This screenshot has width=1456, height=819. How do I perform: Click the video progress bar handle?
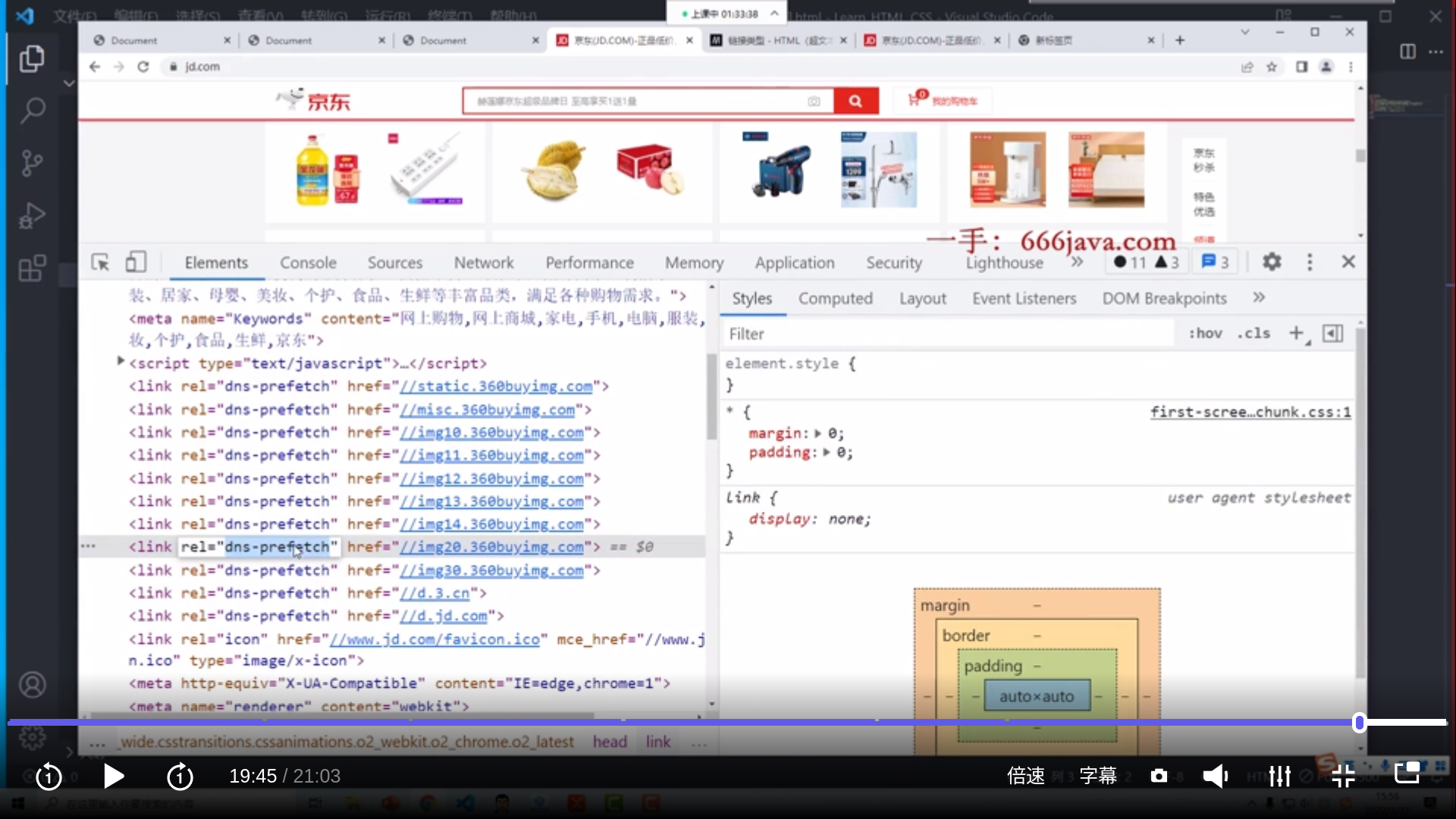pos(1359,723)
